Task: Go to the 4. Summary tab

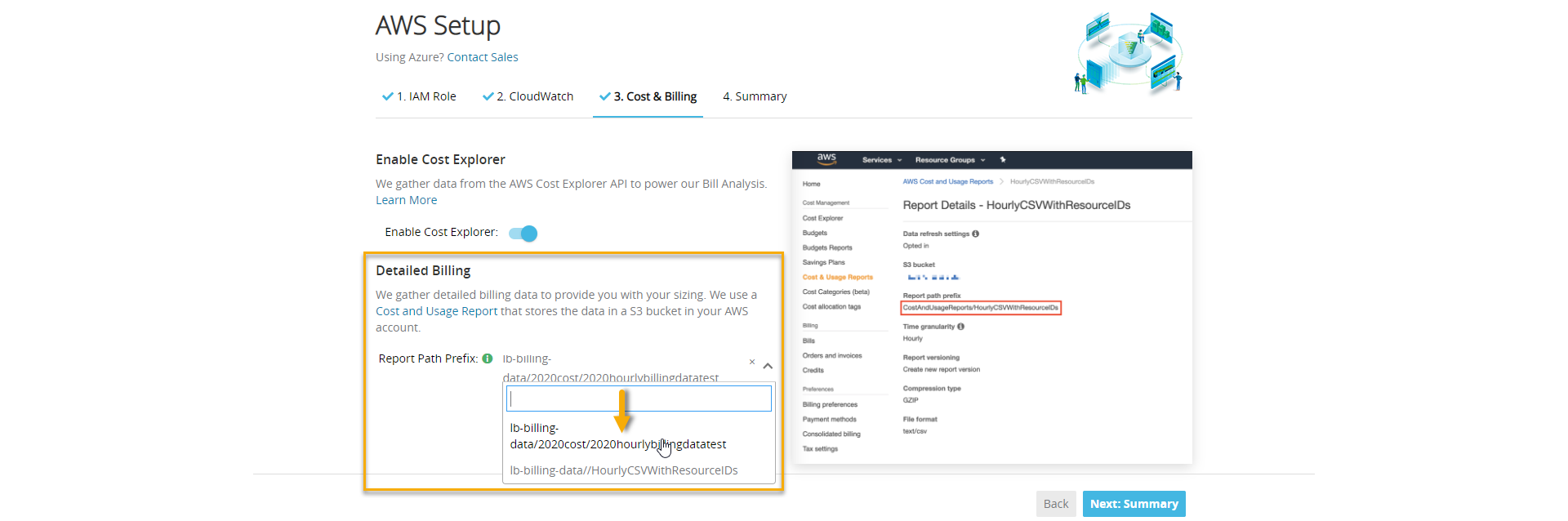Action: (x=755, y=96)
